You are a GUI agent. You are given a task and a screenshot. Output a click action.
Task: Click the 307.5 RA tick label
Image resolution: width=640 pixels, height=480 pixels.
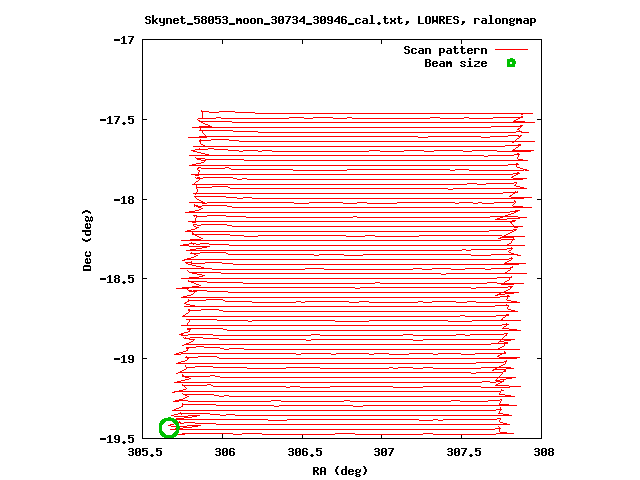pyautogui.click(x=464, y=452)
